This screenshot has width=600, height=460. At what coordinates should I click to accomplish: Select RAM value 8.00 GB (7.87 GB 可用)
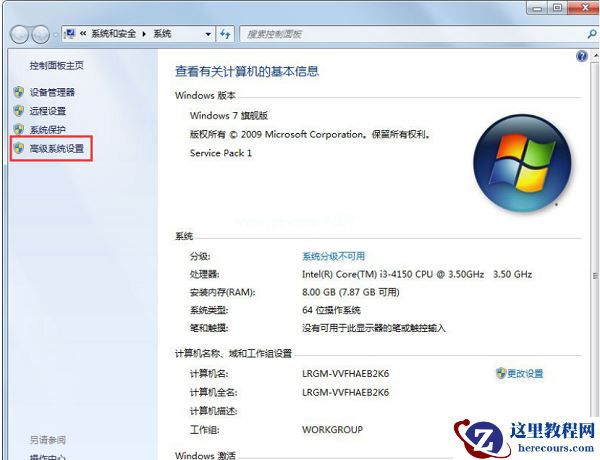[x=351, y=292]
